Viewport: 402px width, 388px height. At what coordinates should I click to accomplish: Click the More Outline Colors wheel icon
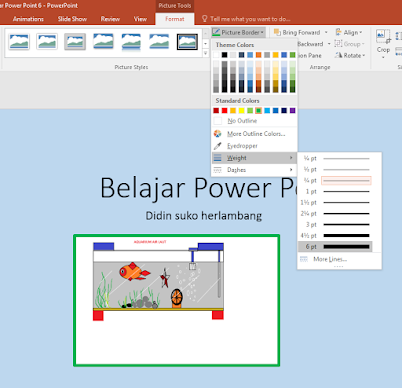(x=217, y=134)
